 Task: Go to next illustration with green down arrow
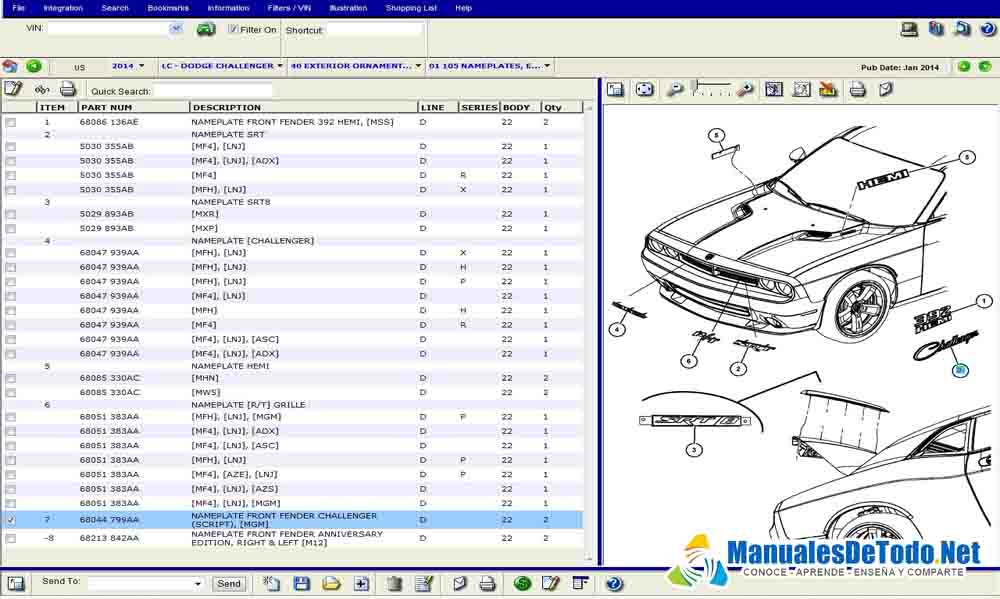pyautogui.click(x=985, y=66)
